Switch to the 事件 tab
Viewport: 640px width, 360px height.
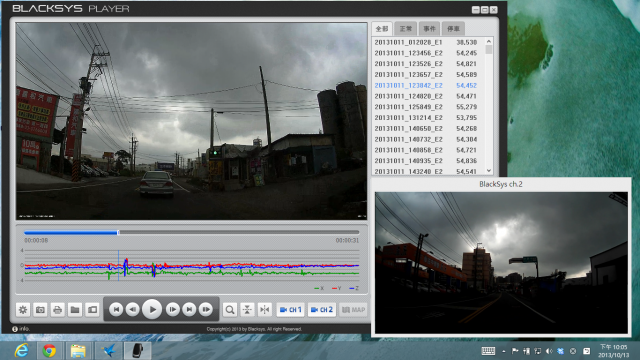click(429, 29)
